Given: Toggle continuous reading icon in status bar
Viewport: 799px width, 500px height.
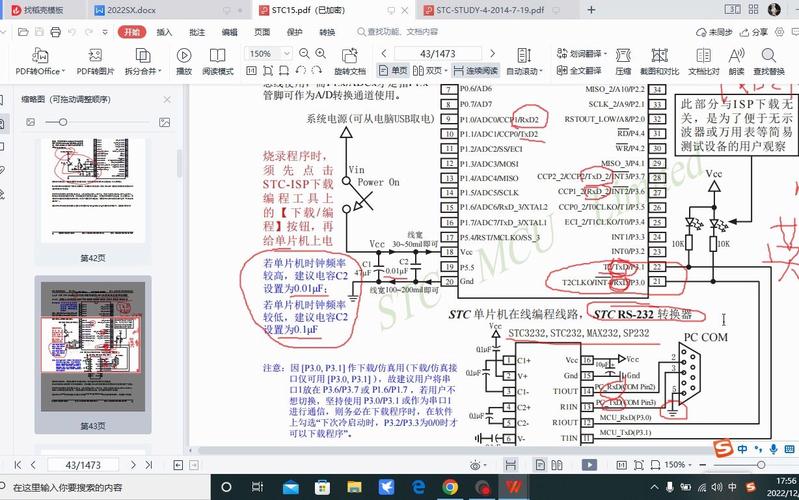Looking at the screenshot, I should click(x=510, y=465).
